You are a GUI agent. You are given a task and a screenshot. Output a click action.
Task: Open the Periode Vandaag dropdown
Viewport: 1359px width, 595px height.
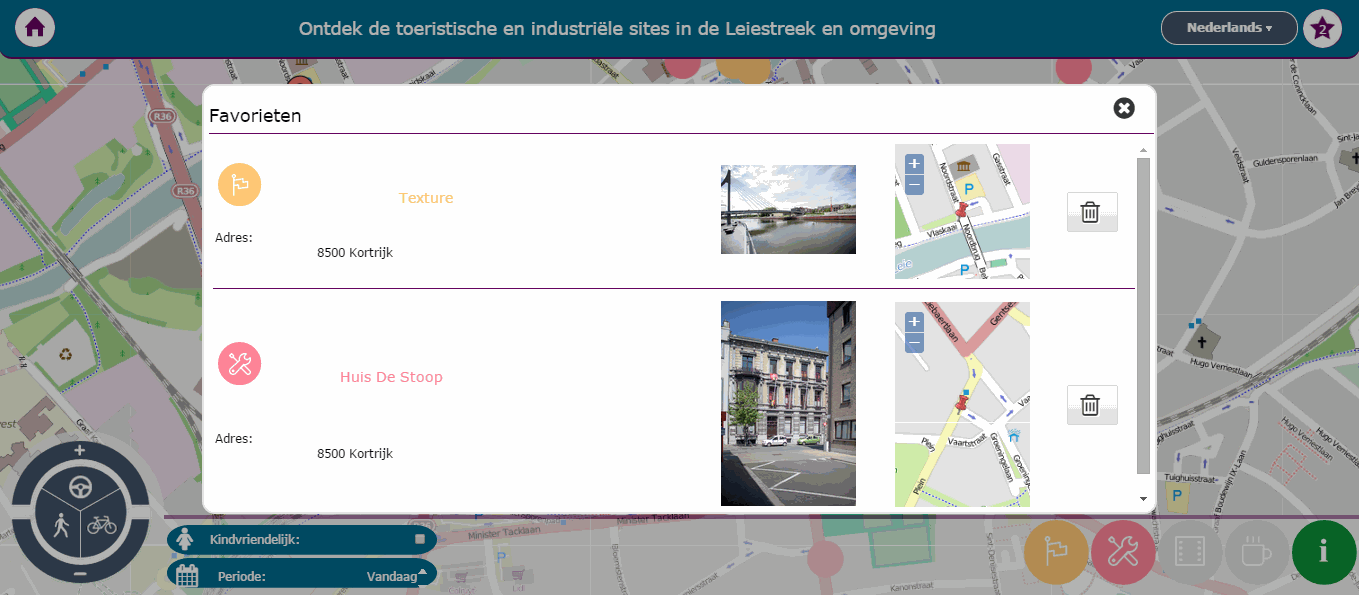[397, 576]
